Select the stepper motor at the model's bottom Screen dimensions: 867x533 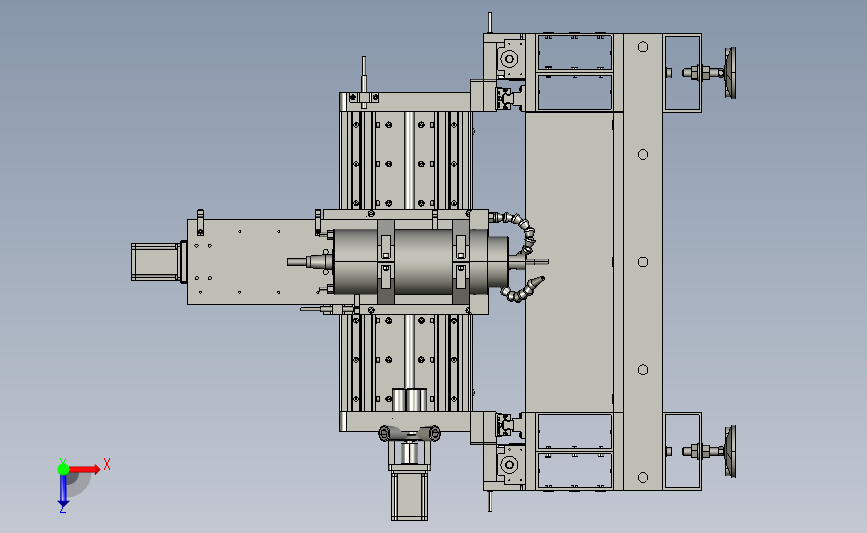(x=409, y=495)
